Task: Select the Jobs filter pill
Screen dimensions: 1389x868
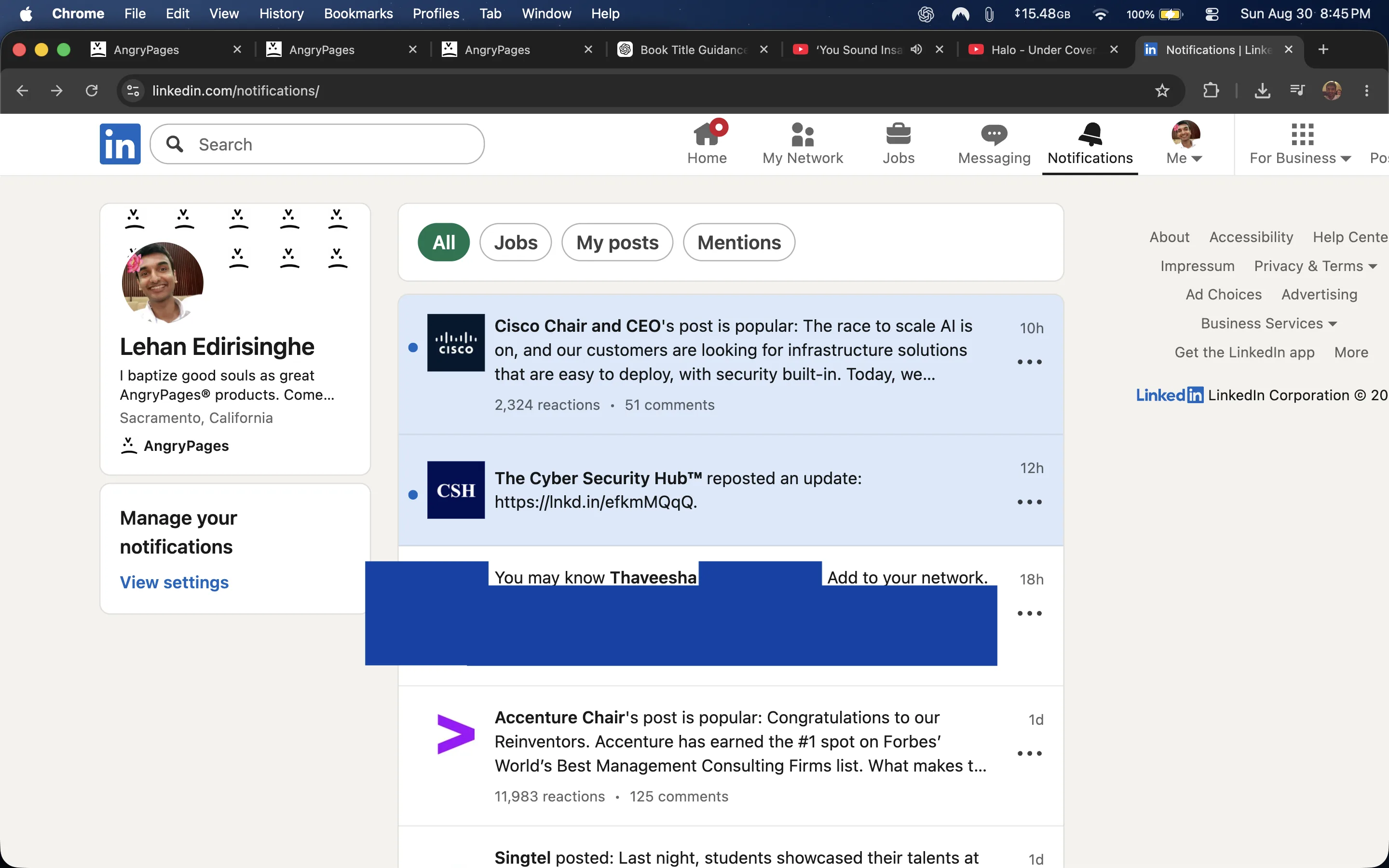Action: pos(516,242)
